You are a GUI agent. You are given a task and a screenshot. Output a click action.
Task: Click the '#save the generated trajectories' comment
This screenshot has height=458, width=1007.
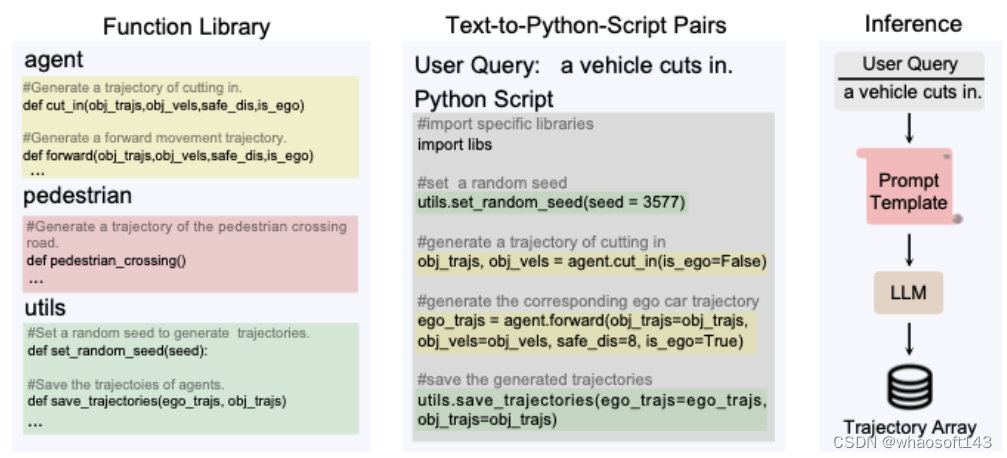pyautogui.click(x=534, y=379)
